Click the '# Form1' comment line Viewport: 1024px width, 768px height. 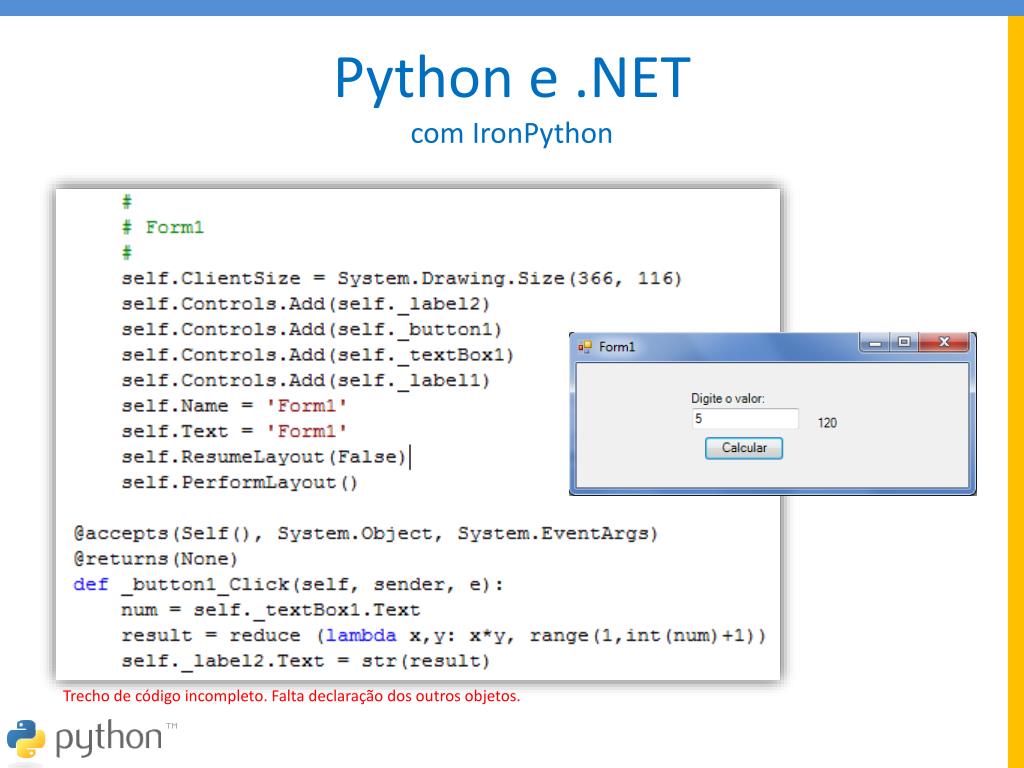coord(163,227)
